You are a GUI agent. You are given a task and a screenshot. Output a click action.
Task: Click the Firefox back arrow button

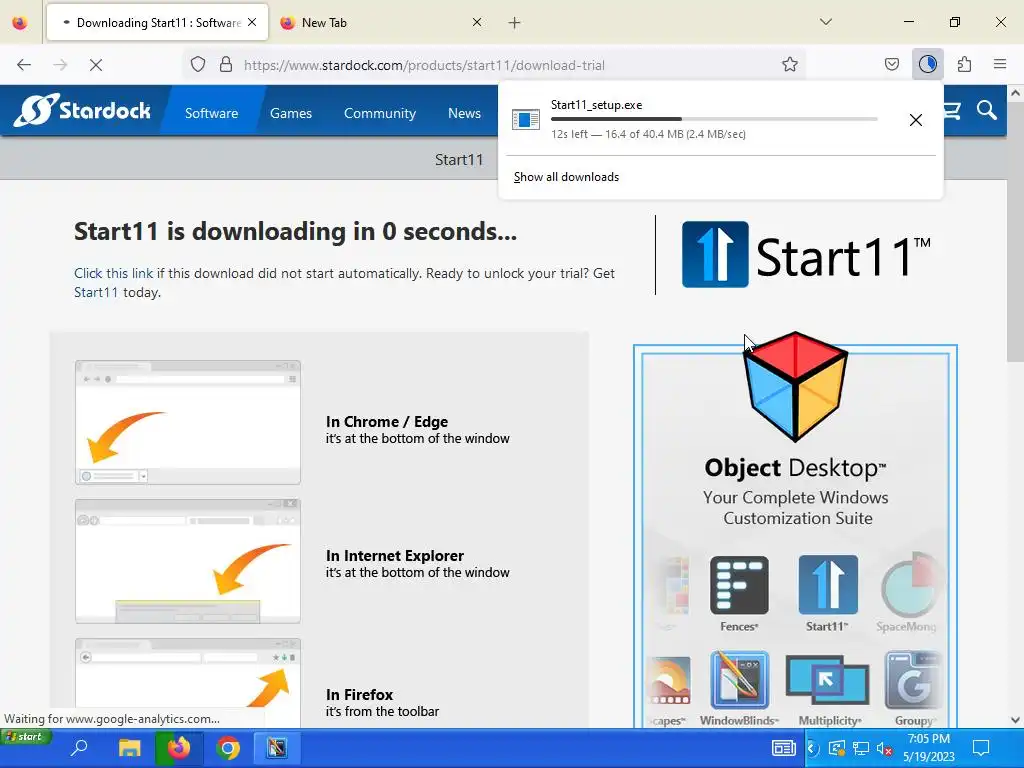pos(24,65)
